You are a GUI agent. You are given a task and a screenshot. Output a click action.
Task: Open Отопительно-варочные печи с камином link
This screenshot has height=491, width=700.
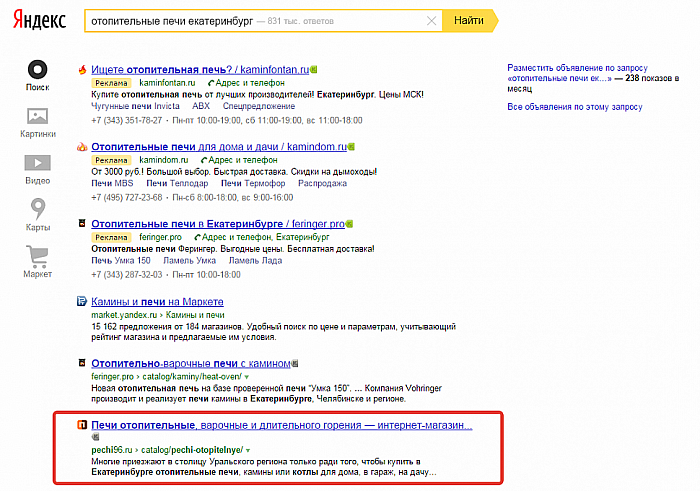191,363
